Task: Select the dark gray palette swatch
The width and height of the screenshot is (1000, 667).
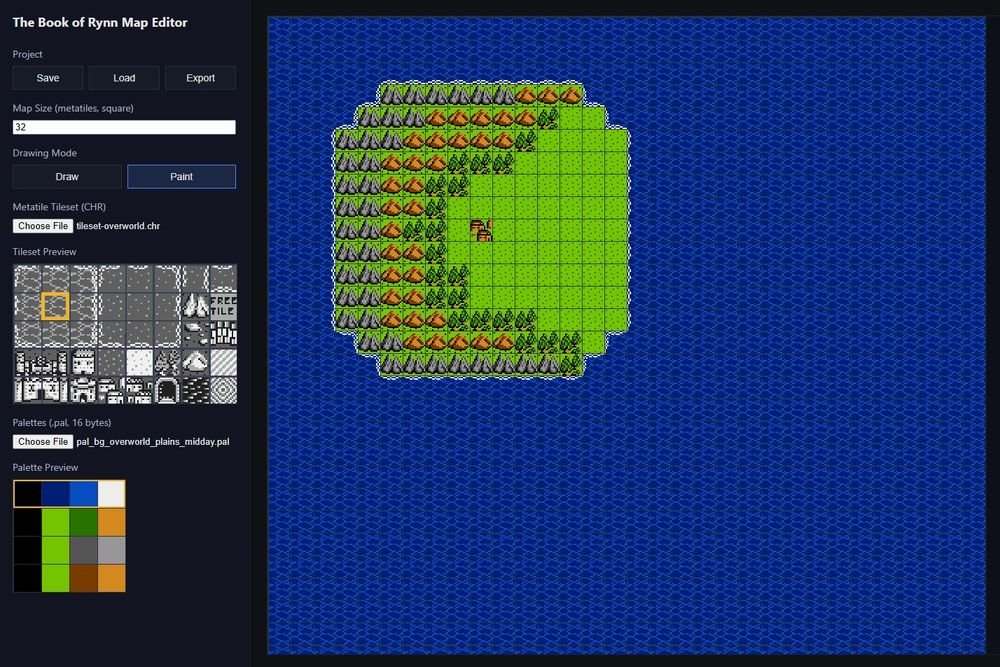Action: pyautogui.click(x=84, y=550)
